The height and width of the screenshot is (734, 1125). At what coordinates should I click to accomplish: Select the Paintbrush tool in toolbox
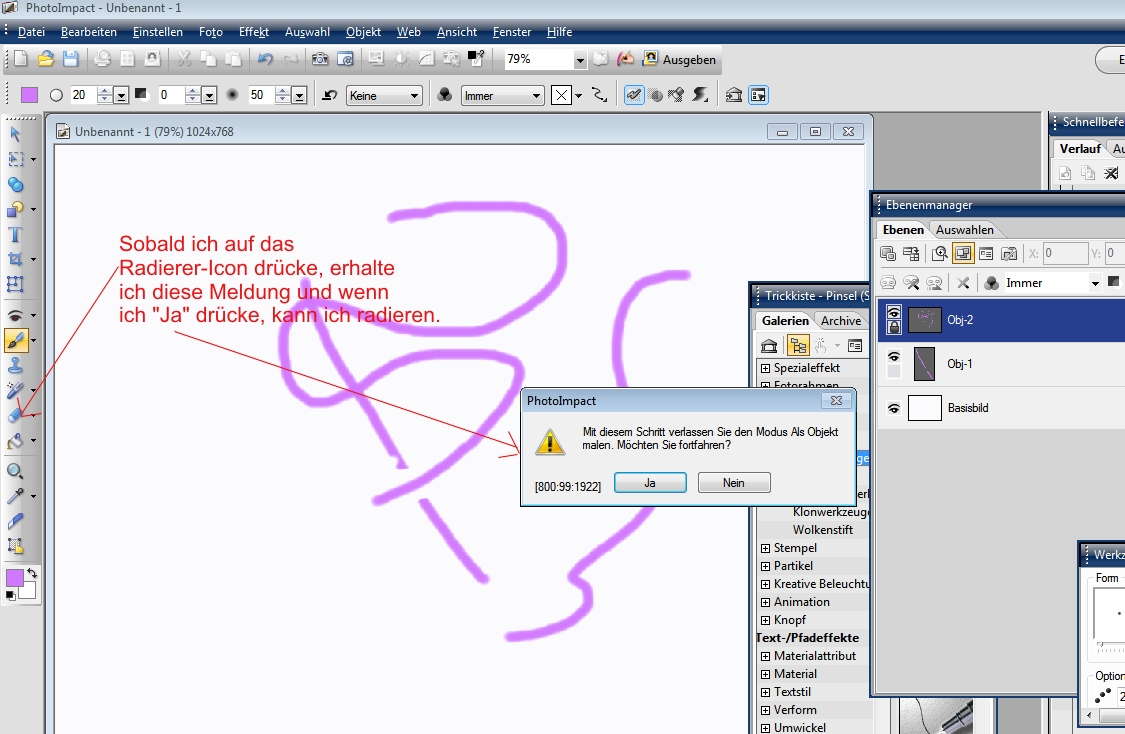click(16, 341)
